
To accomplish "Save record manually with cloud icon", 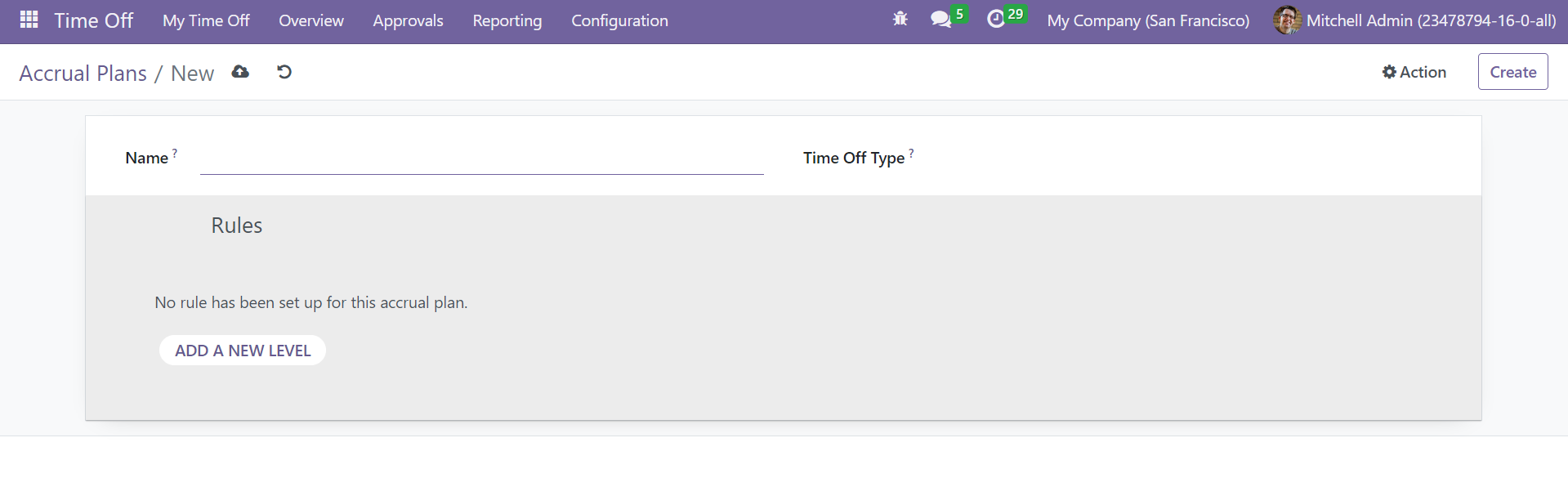I will point(240,72).
